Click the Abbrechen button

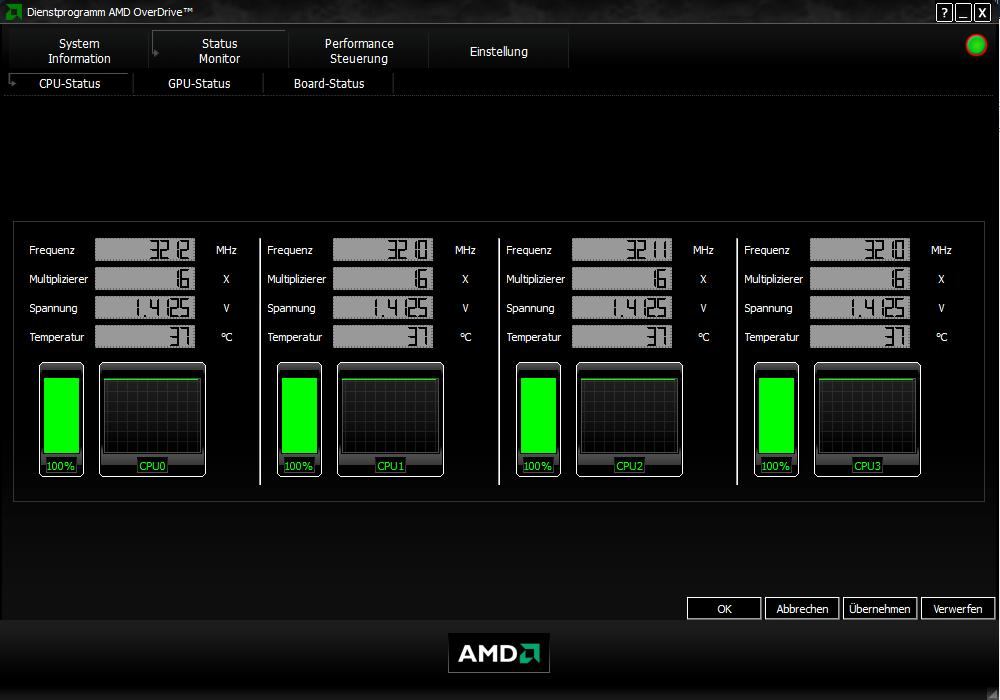pos(802,609)
